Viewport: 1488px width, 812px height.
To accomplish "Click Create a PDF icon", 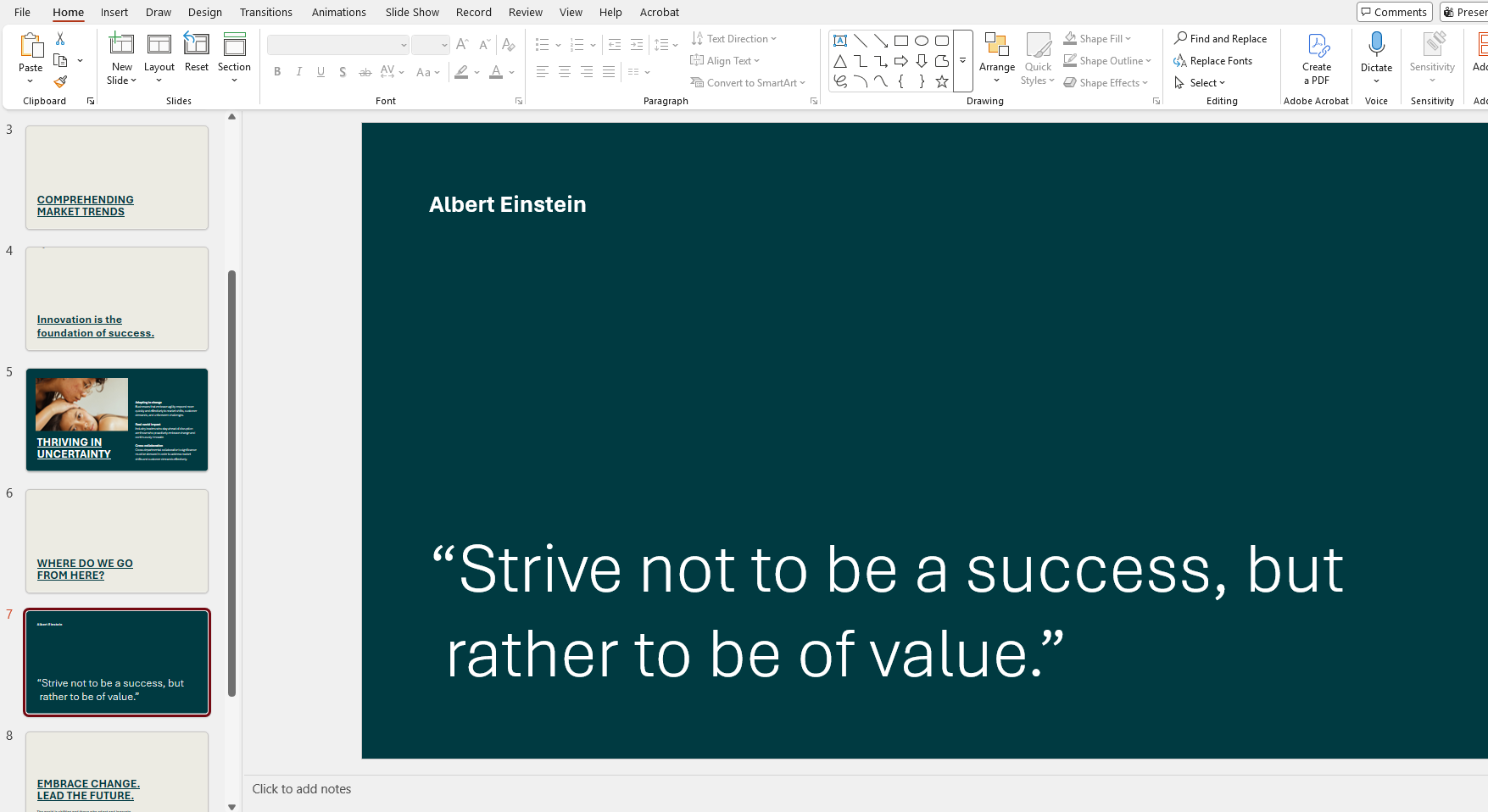I will [x=1316, y=58].
